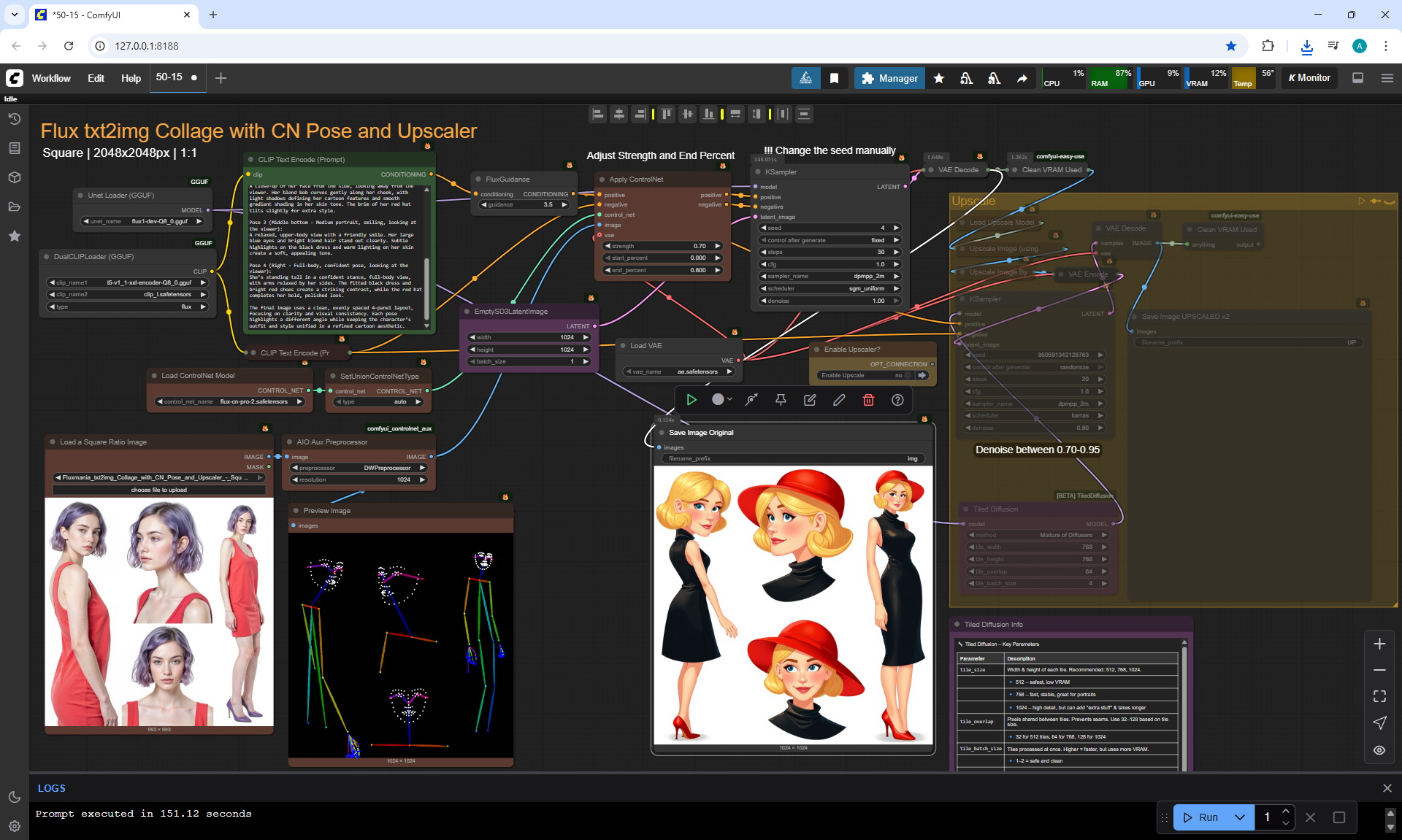Toggle dark theme moon icon
The image size is (1402, 840).
pos(14,797)
